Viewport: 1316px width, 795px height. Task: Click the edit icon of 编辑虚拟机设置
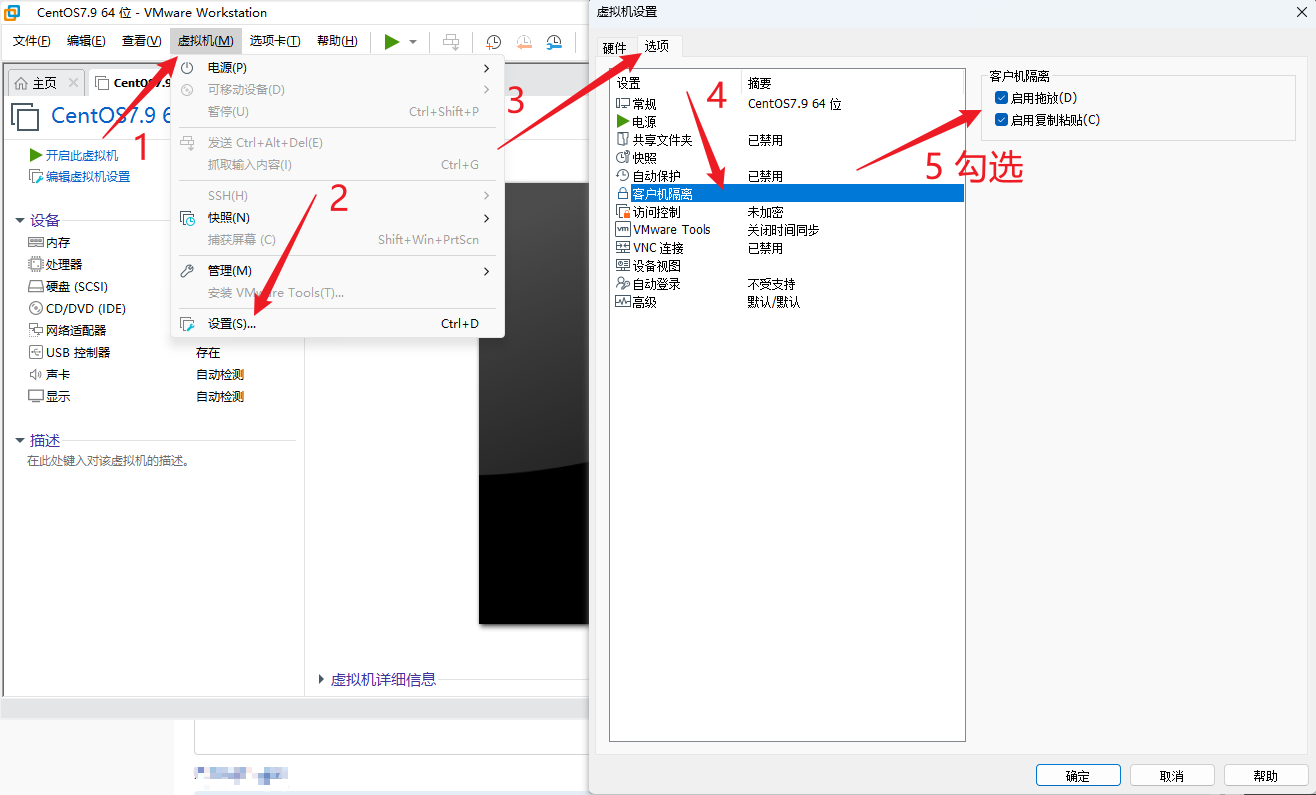[37, 177]
